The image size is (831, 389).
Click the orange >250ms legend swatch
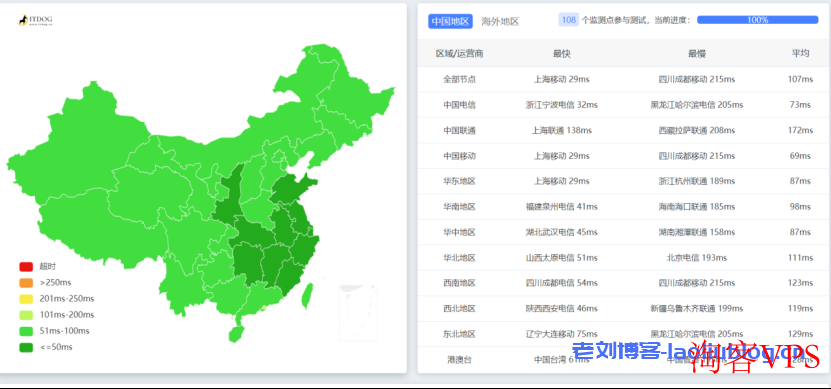26,282
